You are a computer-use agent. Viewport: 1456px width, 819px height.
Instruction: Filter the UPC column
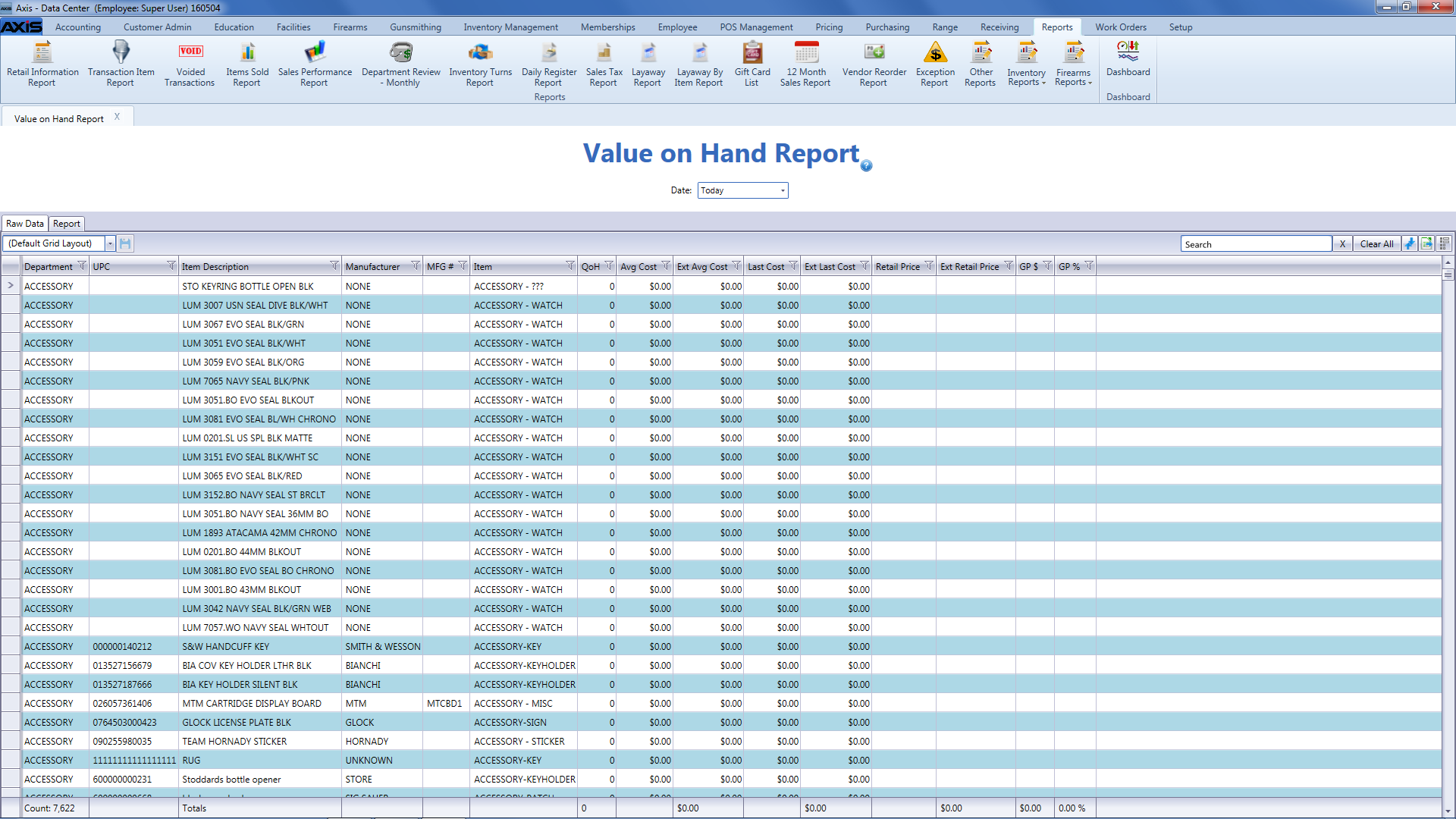pyautogui.click(x=171, y=265)
